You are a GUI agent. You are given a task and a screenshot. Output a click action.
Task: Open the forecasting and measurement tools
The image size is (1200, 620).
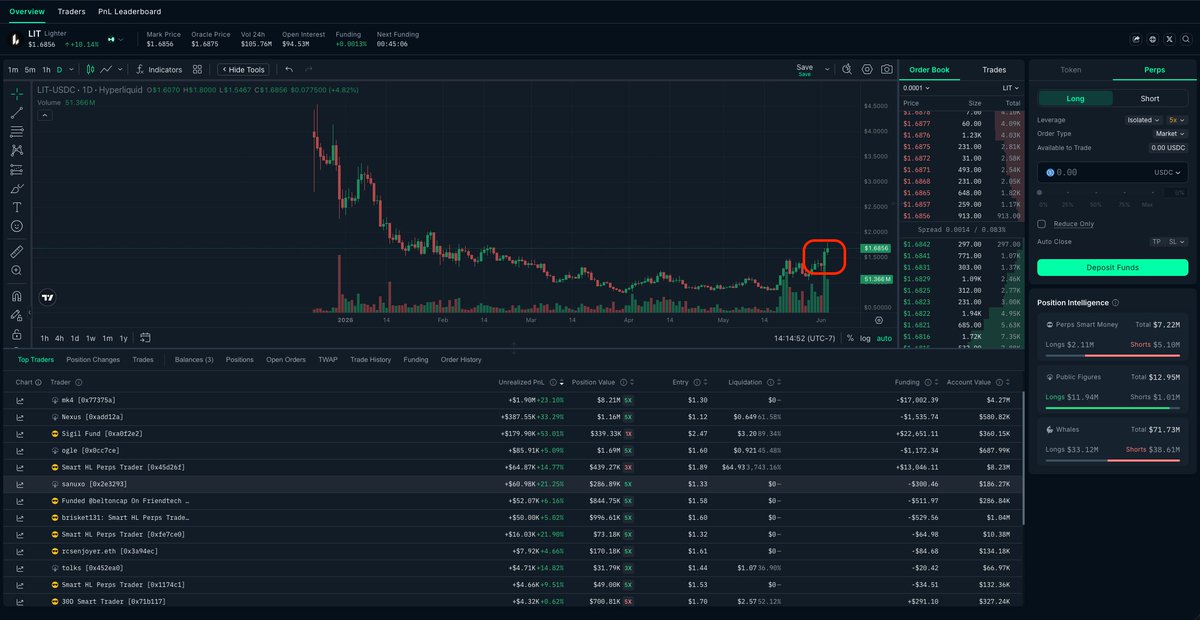[x=17, y=169]
